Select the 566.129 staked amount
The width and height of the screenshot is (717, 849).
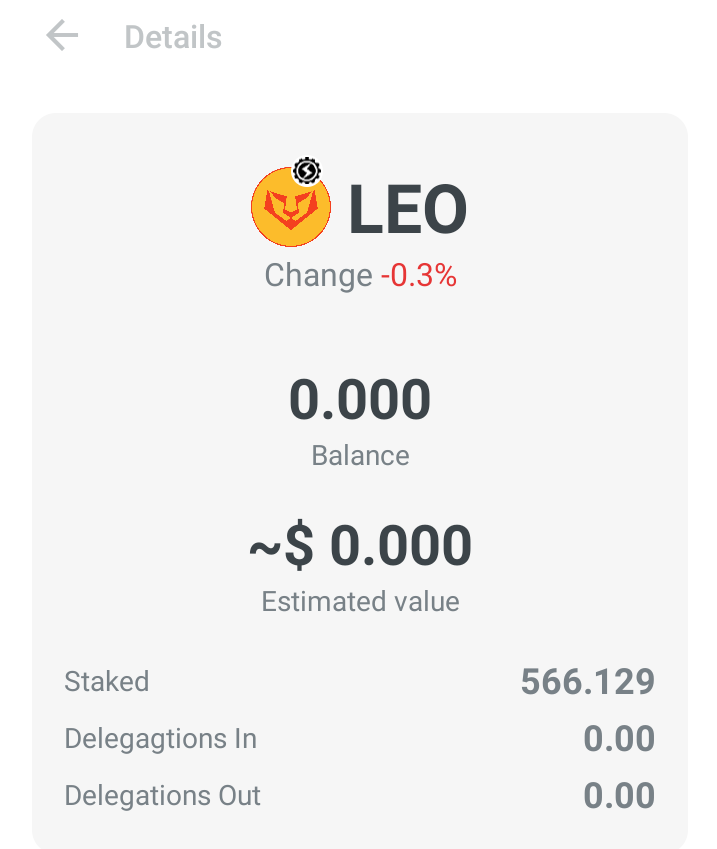(x=588, y=682)
